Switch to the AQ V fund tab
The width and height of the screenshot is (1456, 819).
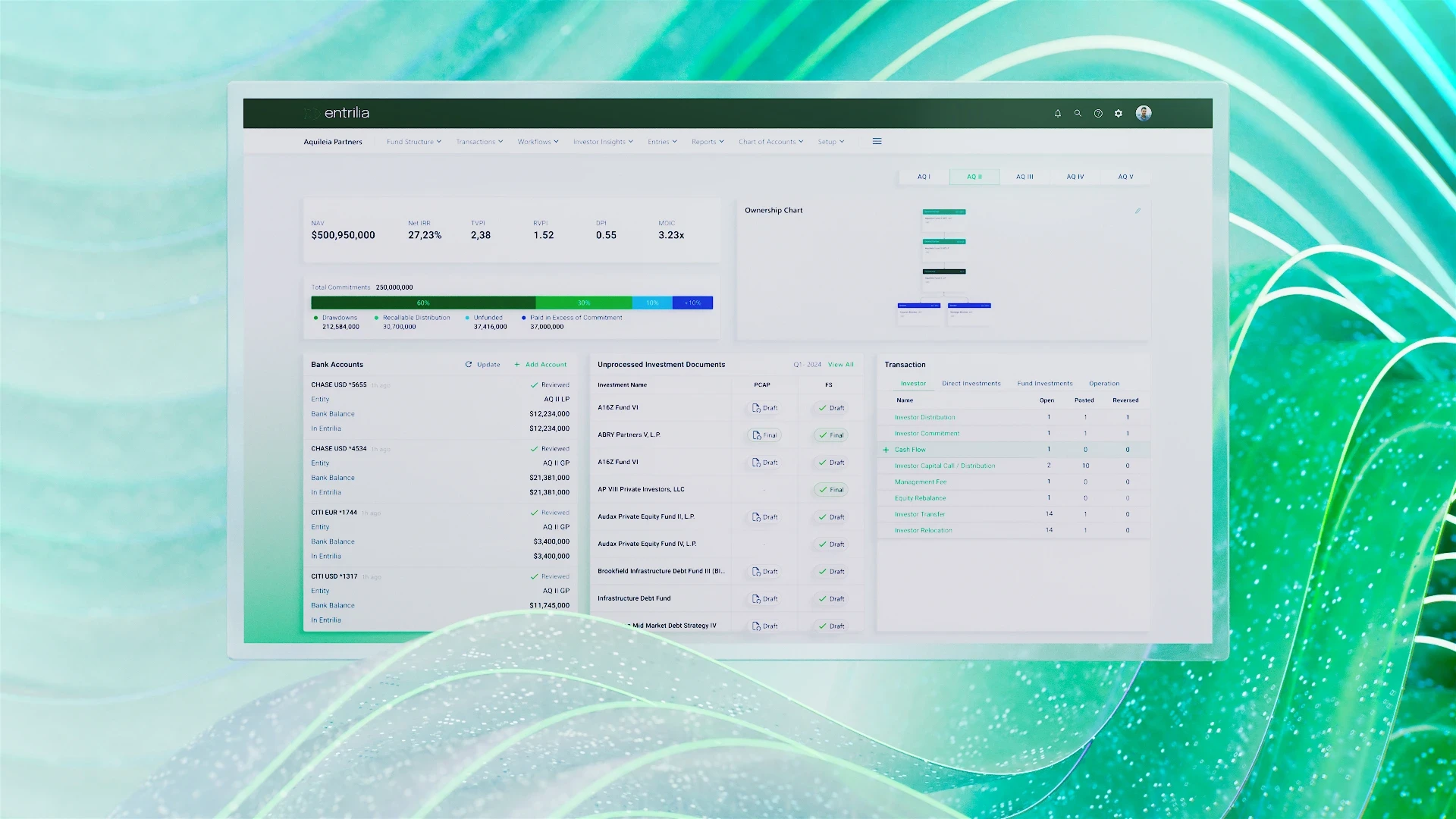tap(1125, 177)
